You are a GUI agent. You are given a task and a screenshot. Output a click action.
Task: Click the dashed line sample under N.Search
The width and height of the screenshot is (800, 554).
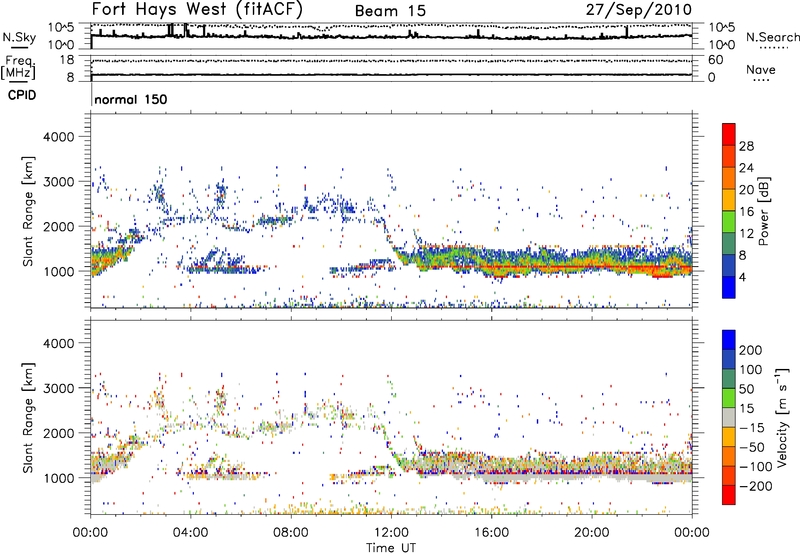[773, 49]
